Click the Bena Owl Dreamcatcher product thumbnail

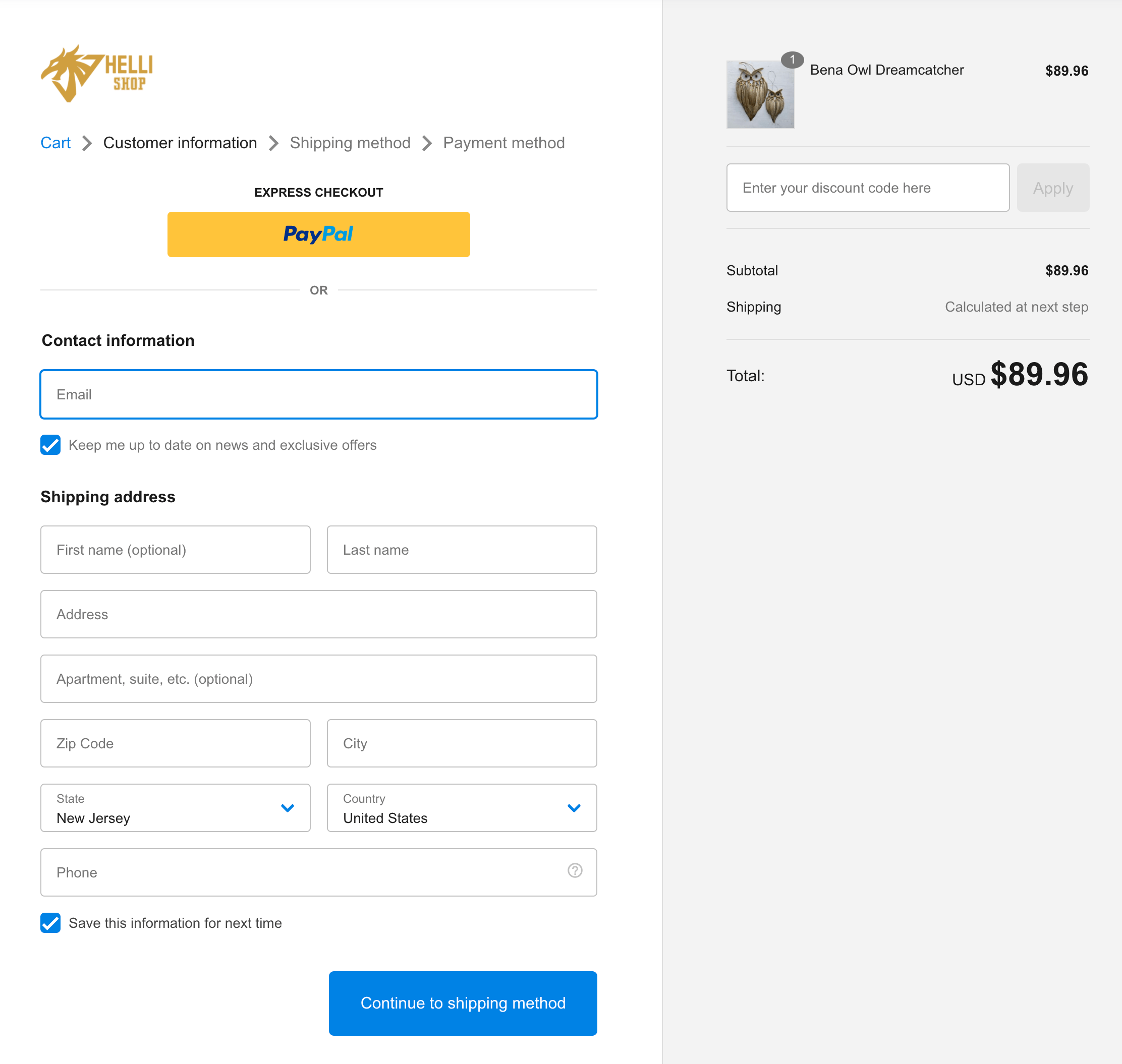[760, 95]
